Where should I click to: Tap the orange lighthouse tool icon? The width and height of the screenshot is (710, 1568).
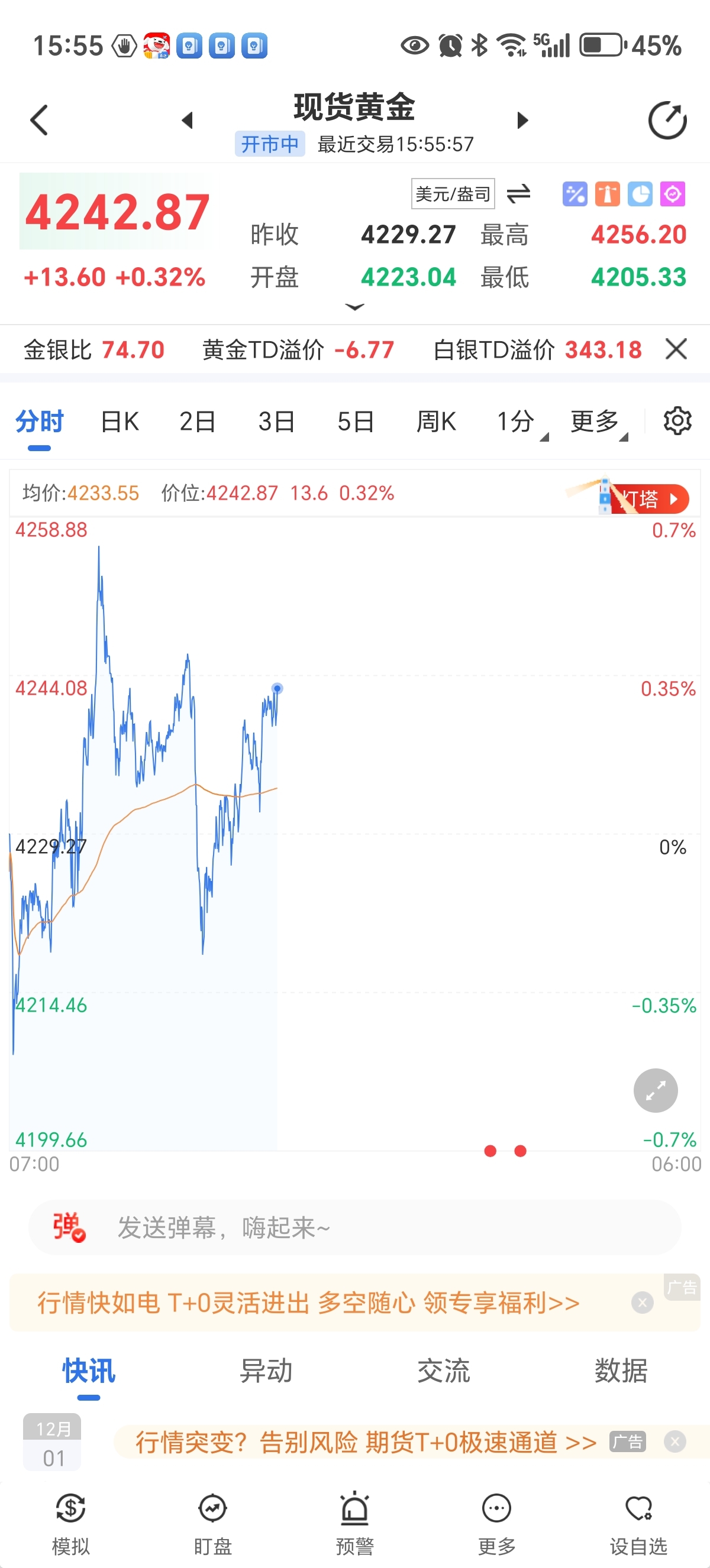click(x=607, y=194)
